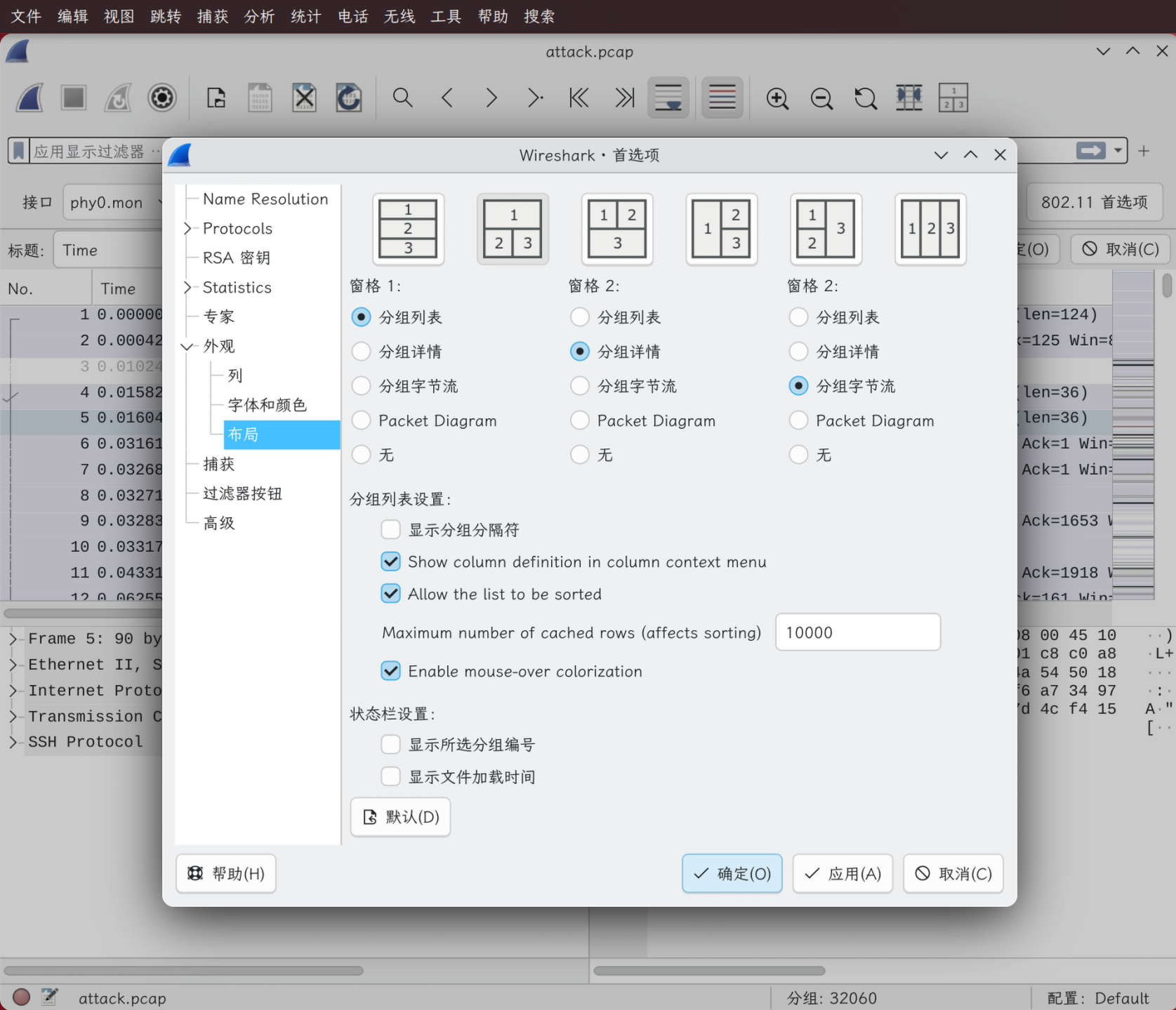
Task: Start capturing packets with shark fin icon
Action: [30, 98]
